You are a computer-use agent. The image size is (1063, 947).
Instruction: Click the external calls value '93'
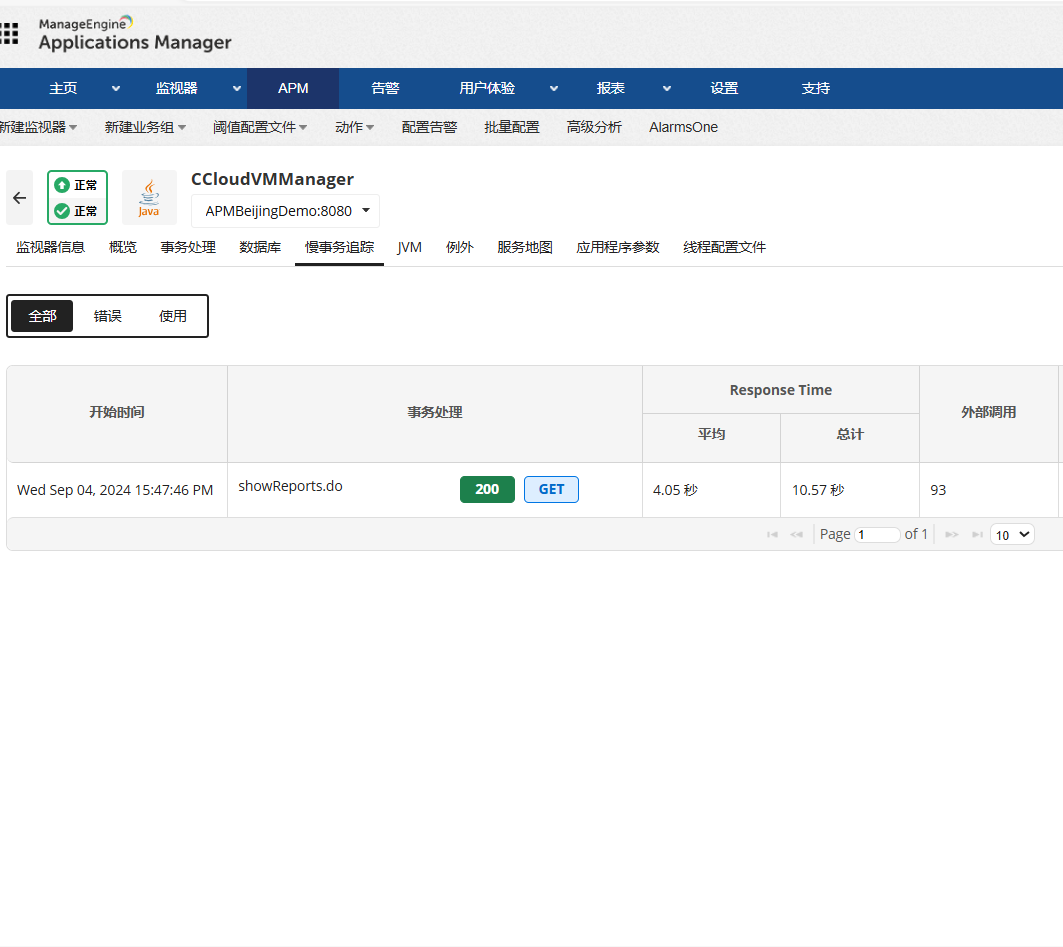[938, 490]
